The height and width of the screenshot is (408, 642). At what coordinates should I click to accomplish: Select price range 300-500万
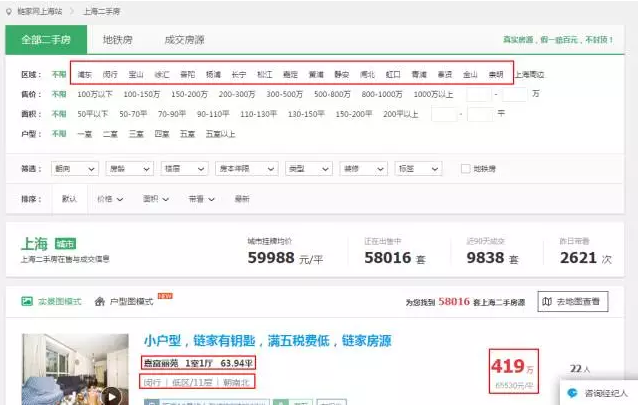285,94
